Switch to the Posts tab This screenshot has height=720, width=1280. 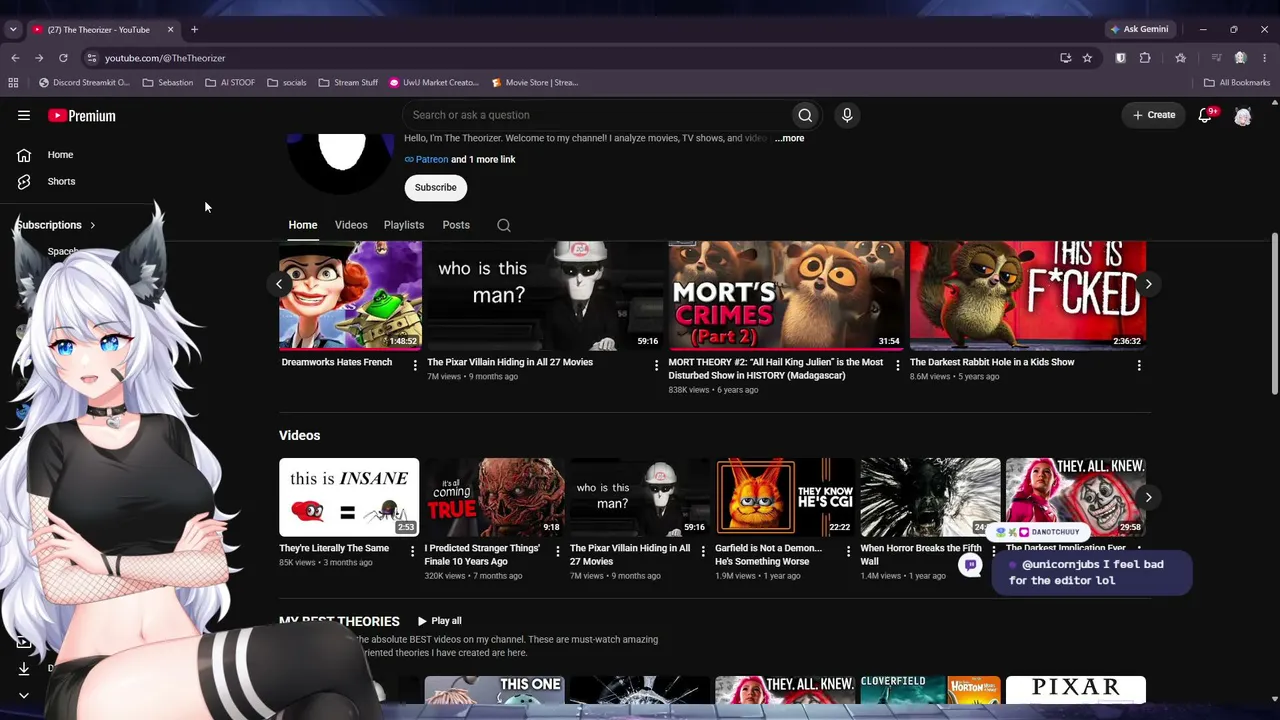[x=456, y=225]
